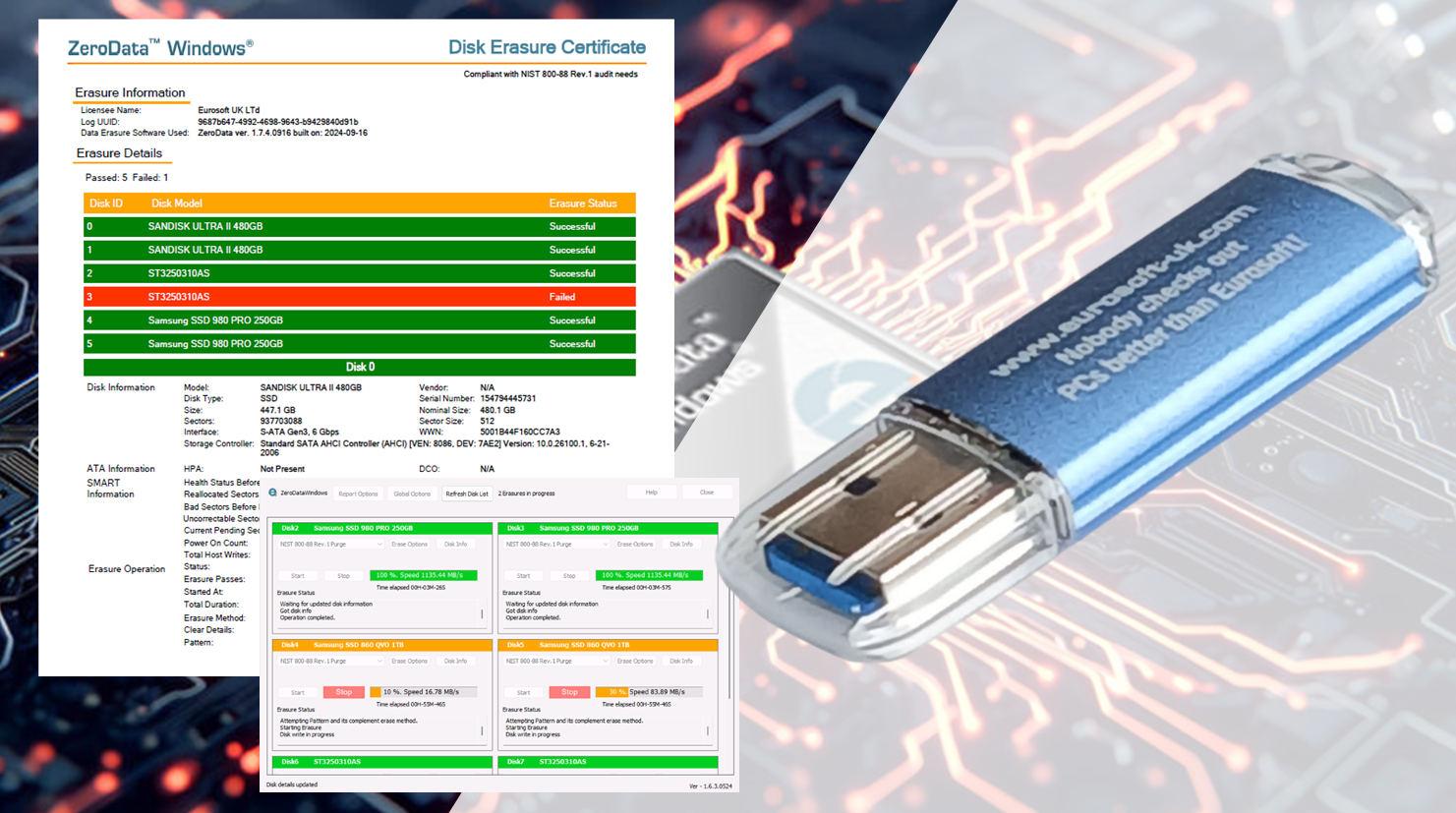Click certificate row 5 Samsung SSD 980 PRO
The image size is (1456, 813).
pyautogui.click(x=360, y=344)
